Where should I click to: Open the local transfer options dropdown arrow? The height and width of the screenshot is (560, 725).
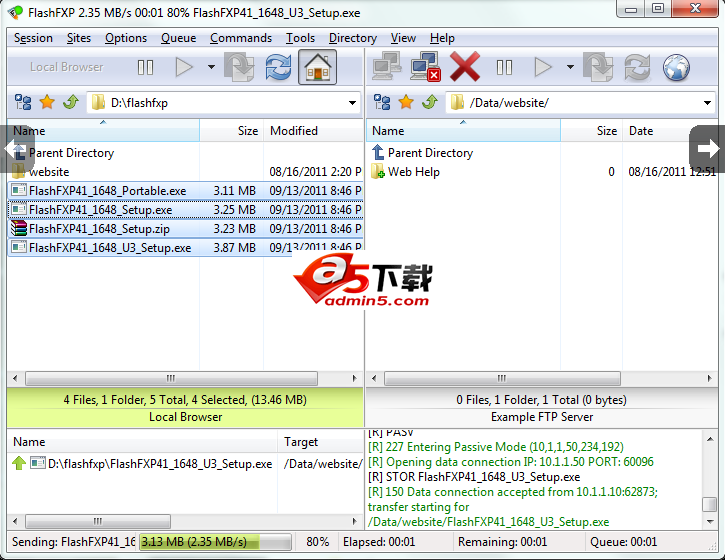coord(211,67)
